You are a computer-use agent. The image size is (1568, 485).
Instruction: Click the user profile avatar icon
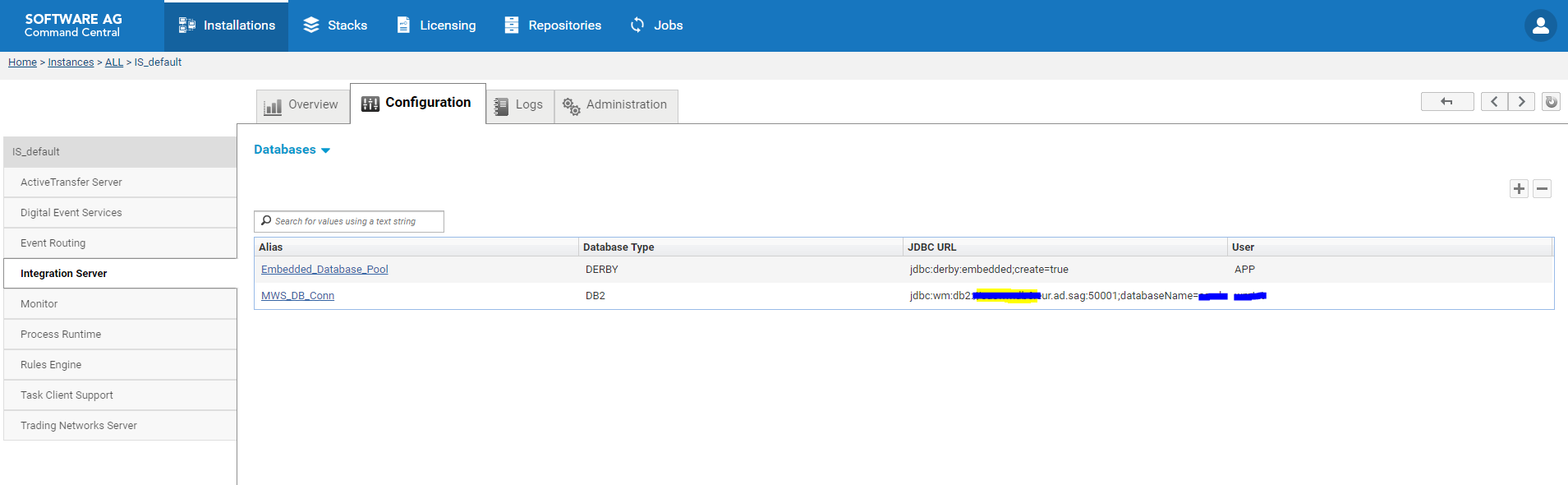click(1540, 25)
